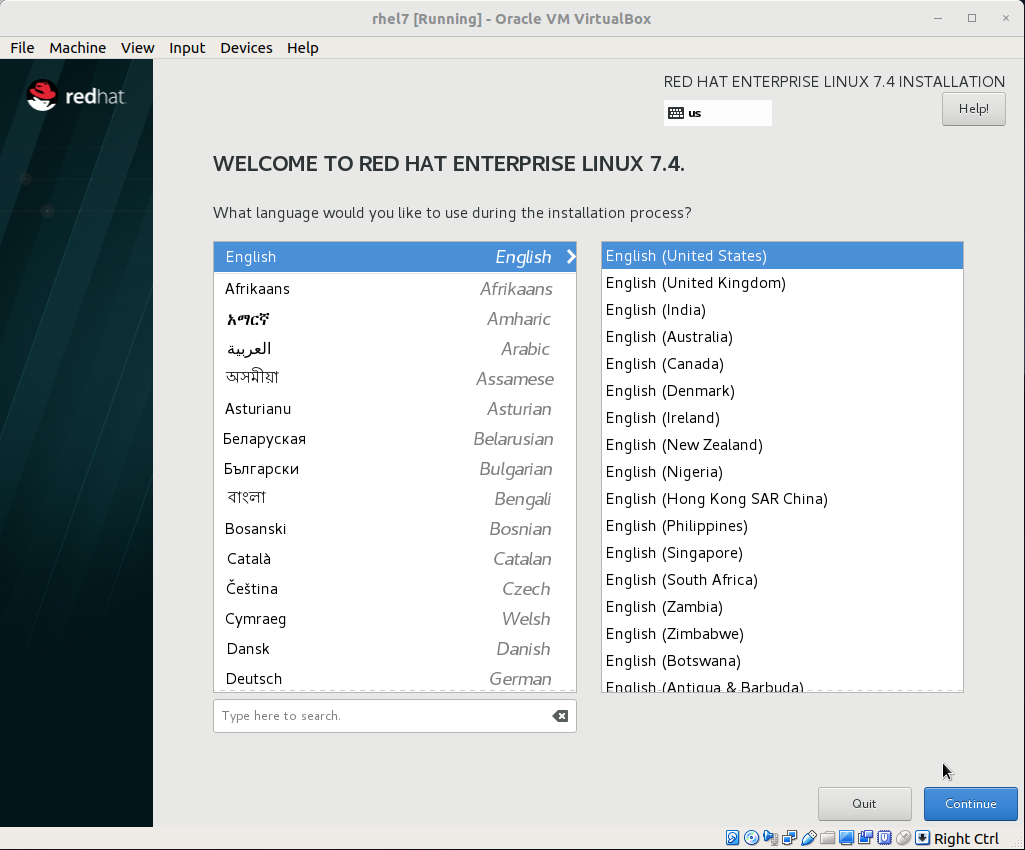The height and width of the screenshot is (850, 1025).
Task: Click the Red Hat logo
Action: coord(76,96)
